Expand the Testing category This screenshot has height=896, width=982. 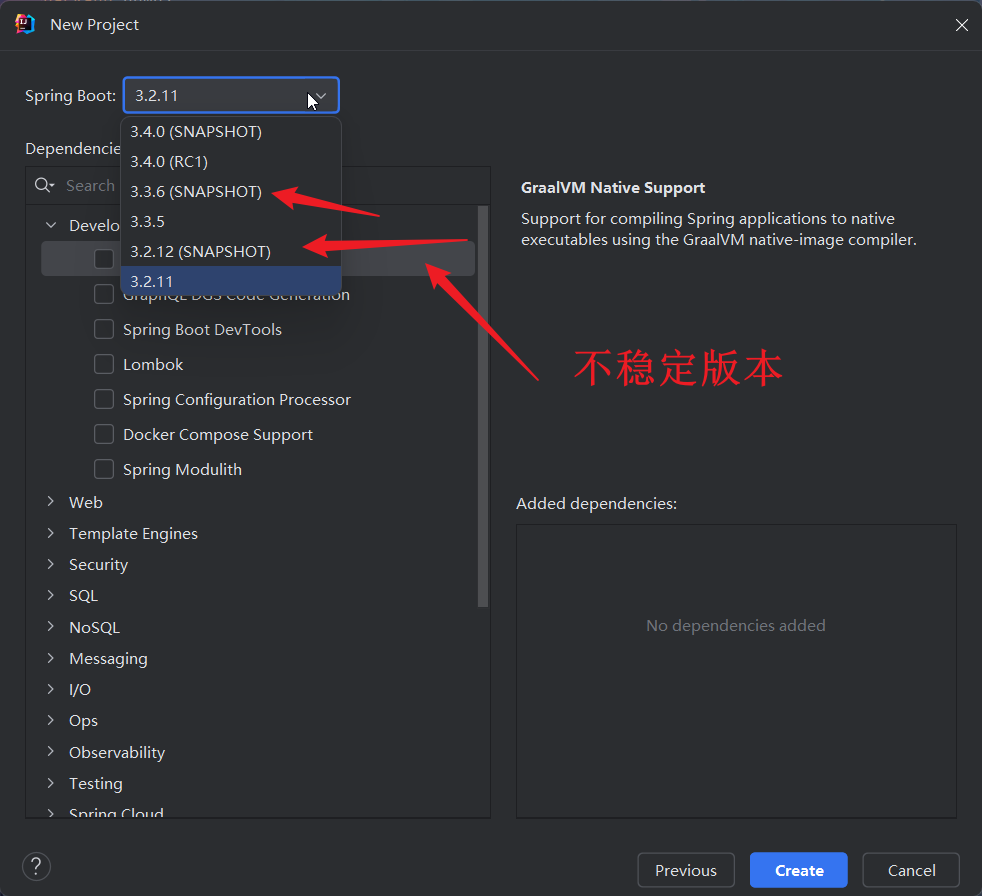point(51,783)
